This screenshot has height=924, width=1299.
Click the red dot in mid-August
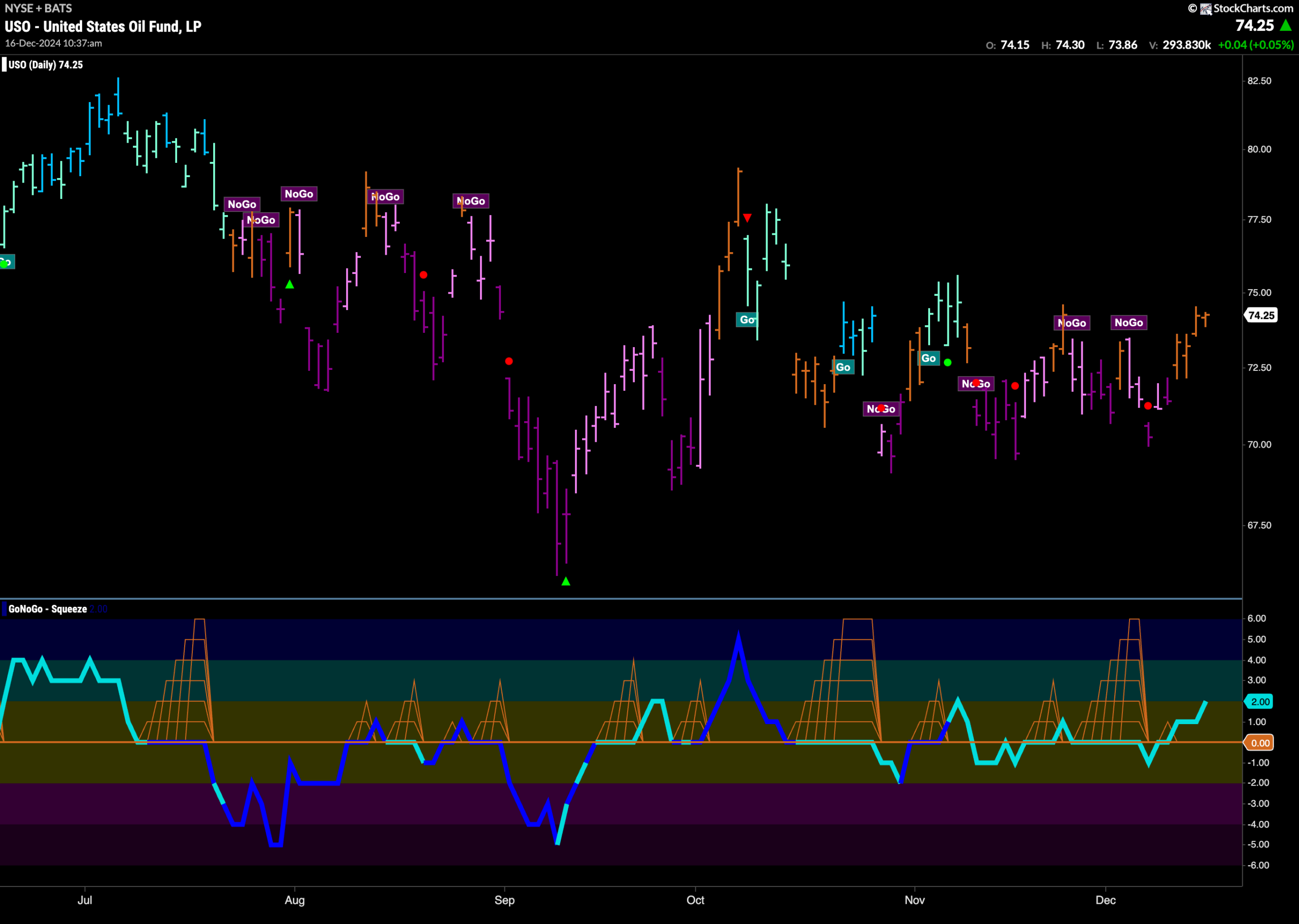pyautogui.click(x=423, y=275)
